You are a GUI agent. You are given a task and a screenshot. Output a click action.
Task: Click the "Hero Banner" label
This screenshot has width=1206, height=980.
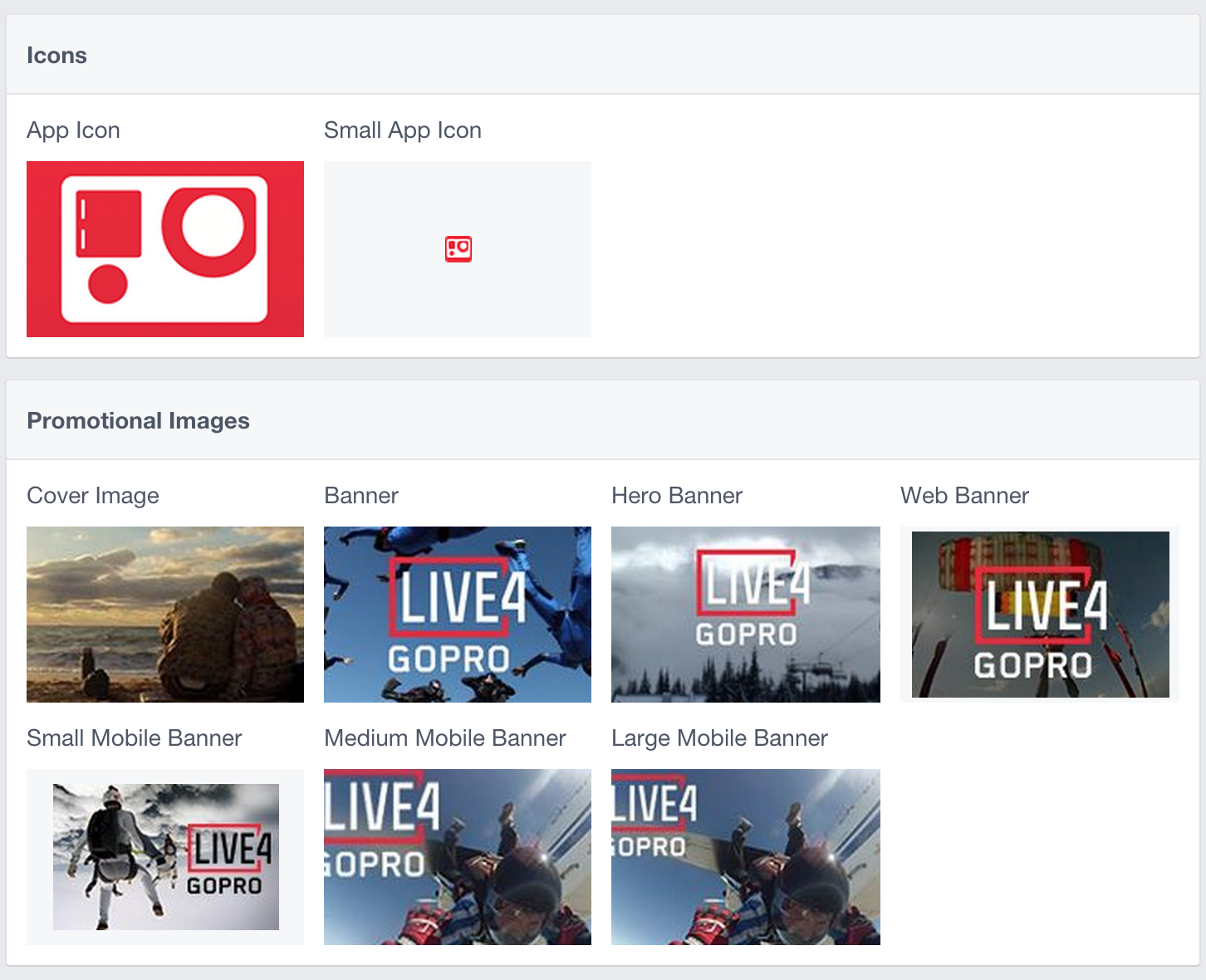coord(677,496)
